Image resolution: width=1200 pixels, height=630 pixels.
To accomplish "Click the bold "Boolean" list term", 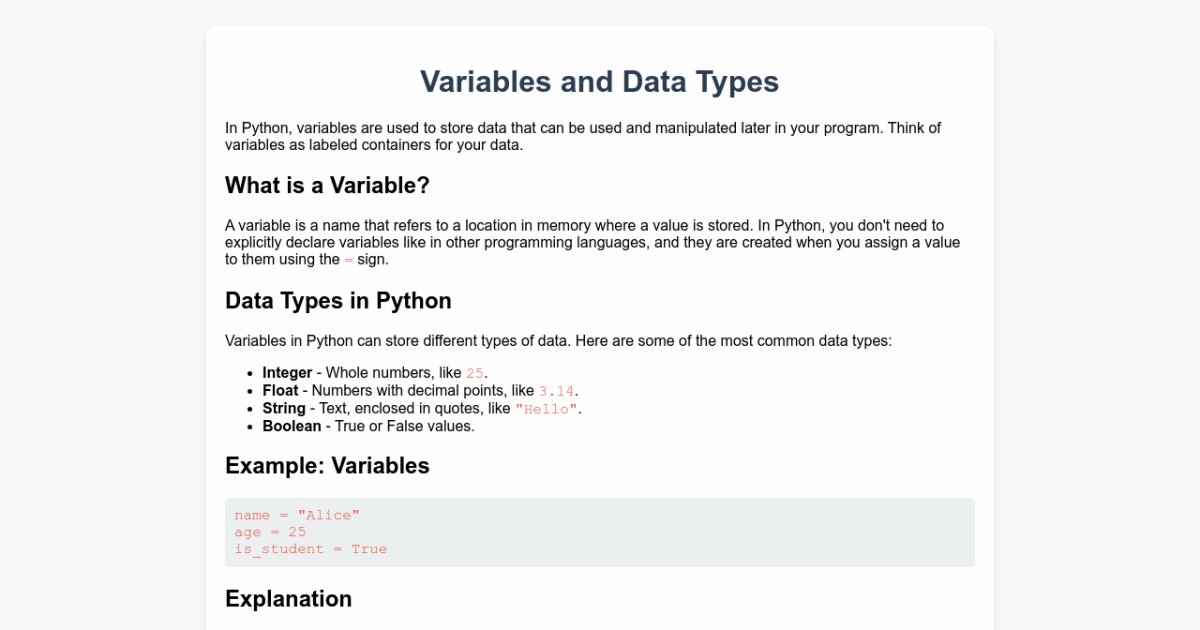I will (292, 426).
